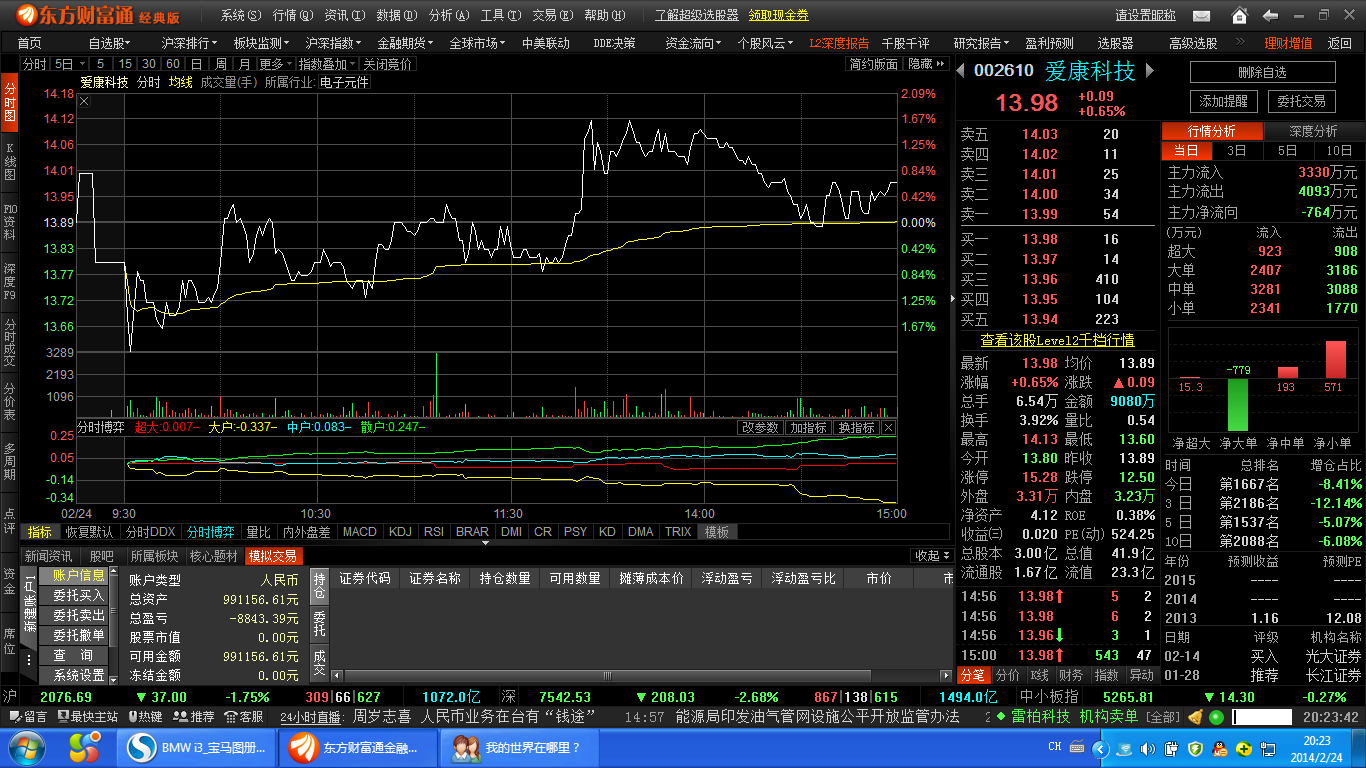The width and height of the screenshot is (1366, 768).
Task: Show next stock with right triangle after 爱康科技
Action: click(1150, 70)
